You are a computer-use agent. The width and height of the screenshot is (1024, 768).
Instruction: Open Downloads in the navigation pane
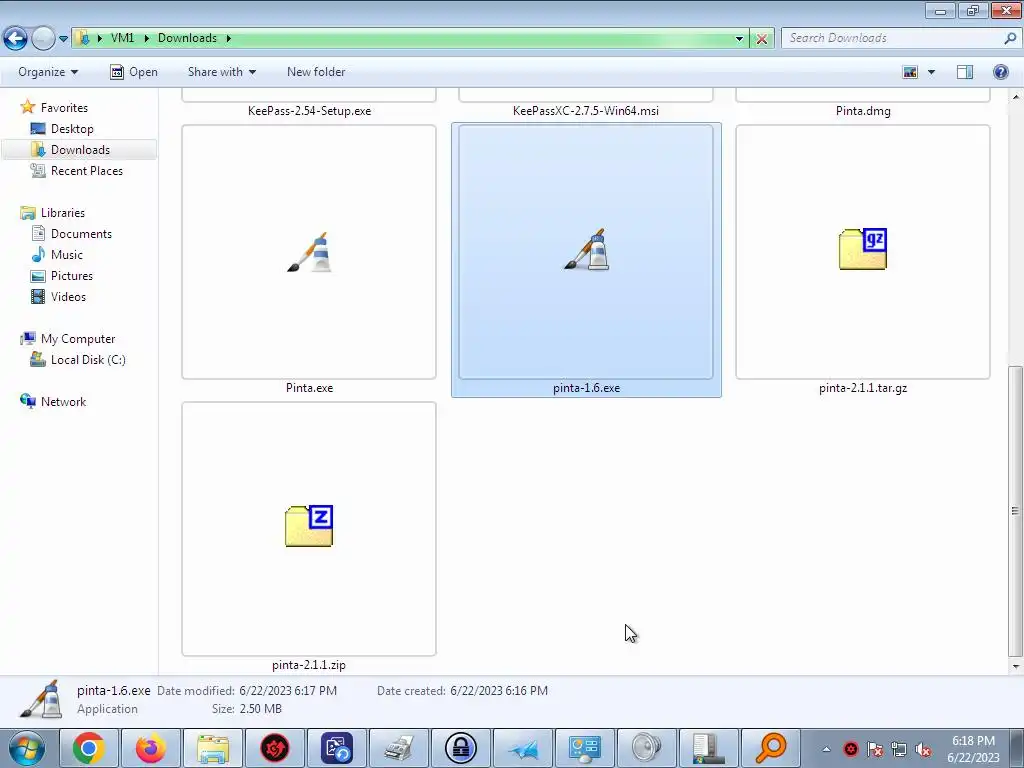pyautogui.click(x=80, y=150)
